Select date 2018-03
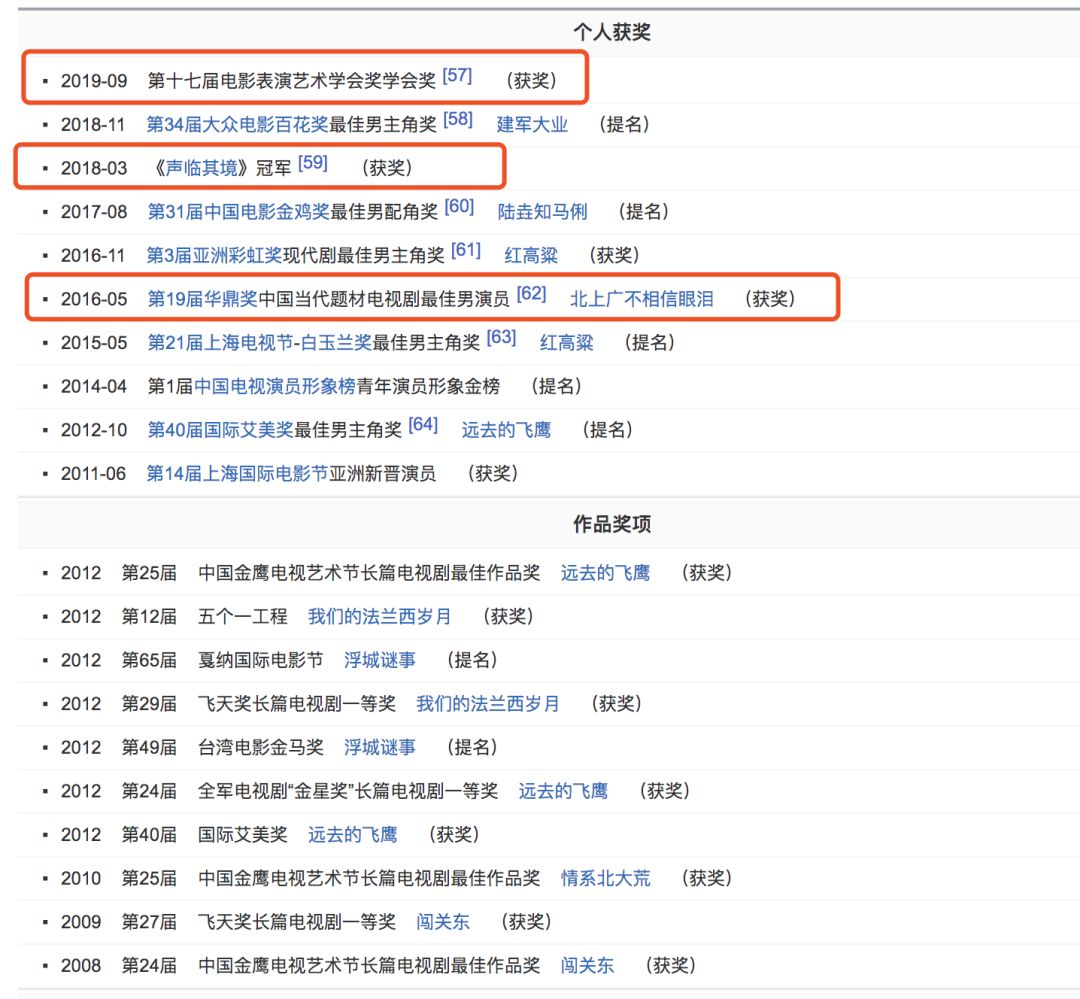The image size is (1080, 999). pyautogui.click(x=94, y=168)
